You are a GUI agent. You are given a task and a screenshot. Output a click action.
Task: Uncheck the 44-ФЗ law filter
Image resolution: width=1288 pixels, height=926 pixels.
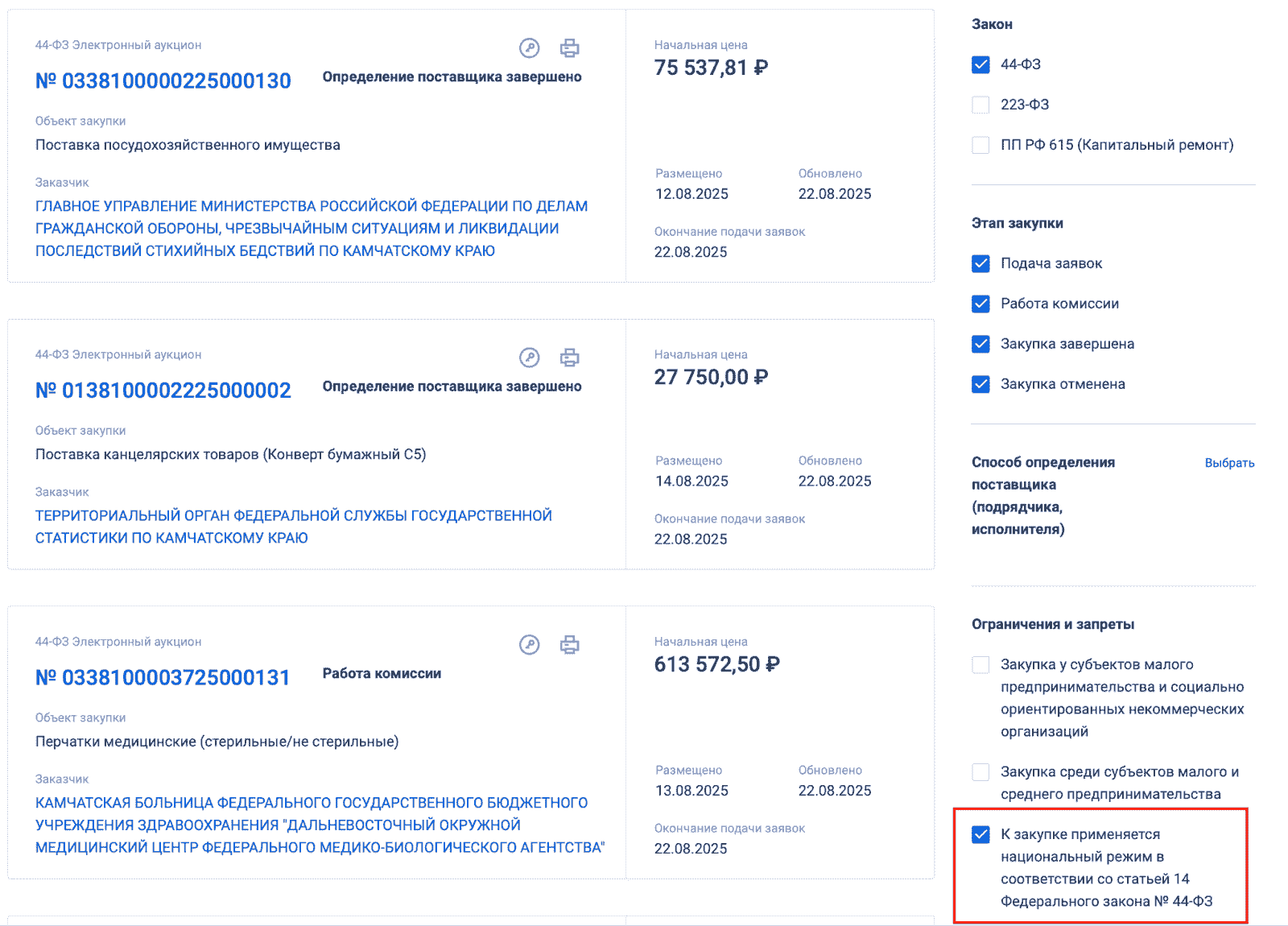click(980, 64)
